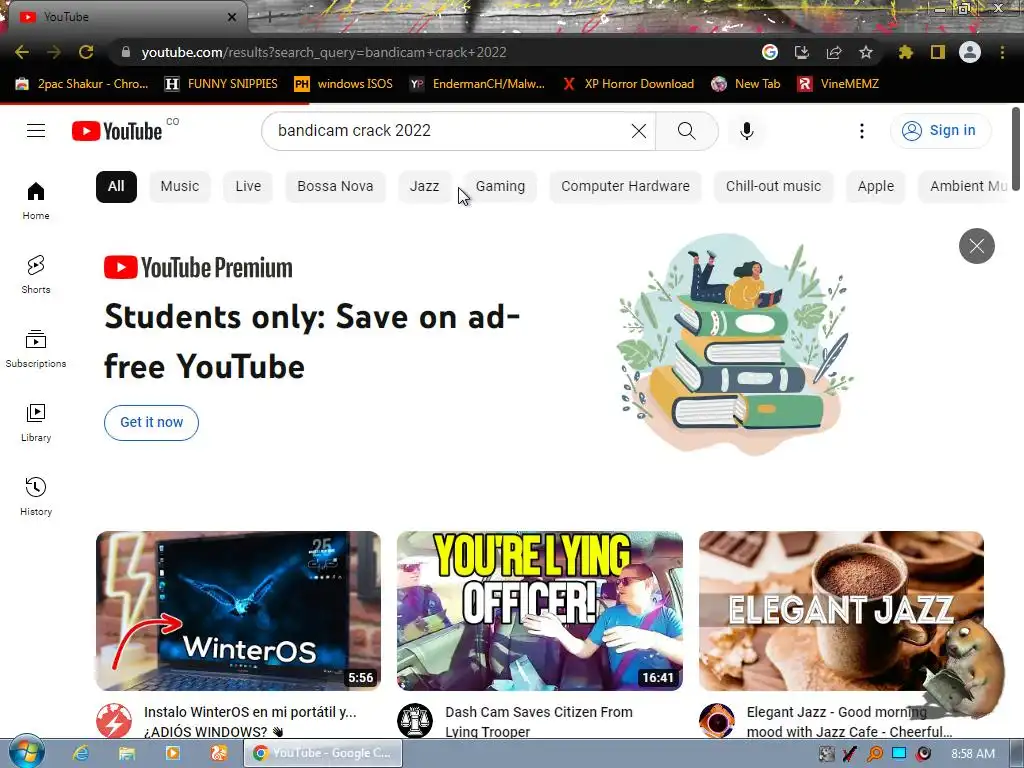The image size is (1024, 768).
Task: Select the Bossa Nova filter chip
Action: click(x=335, y=186)
